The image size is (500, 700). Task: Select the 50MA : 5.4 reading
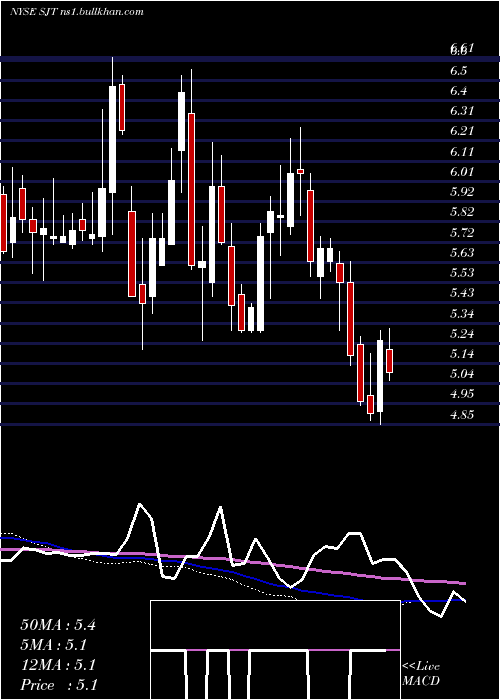point(58,625)
